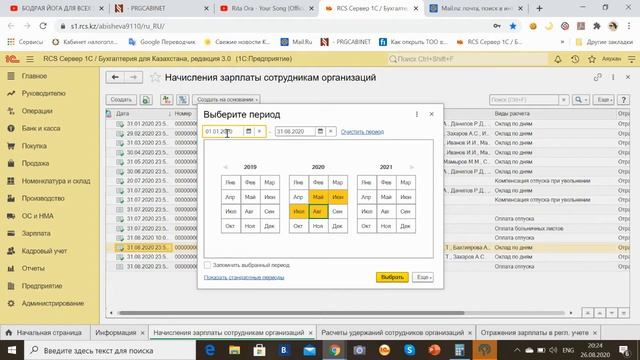Open the Зарплата section in the sidebar

tap(36, 233)
